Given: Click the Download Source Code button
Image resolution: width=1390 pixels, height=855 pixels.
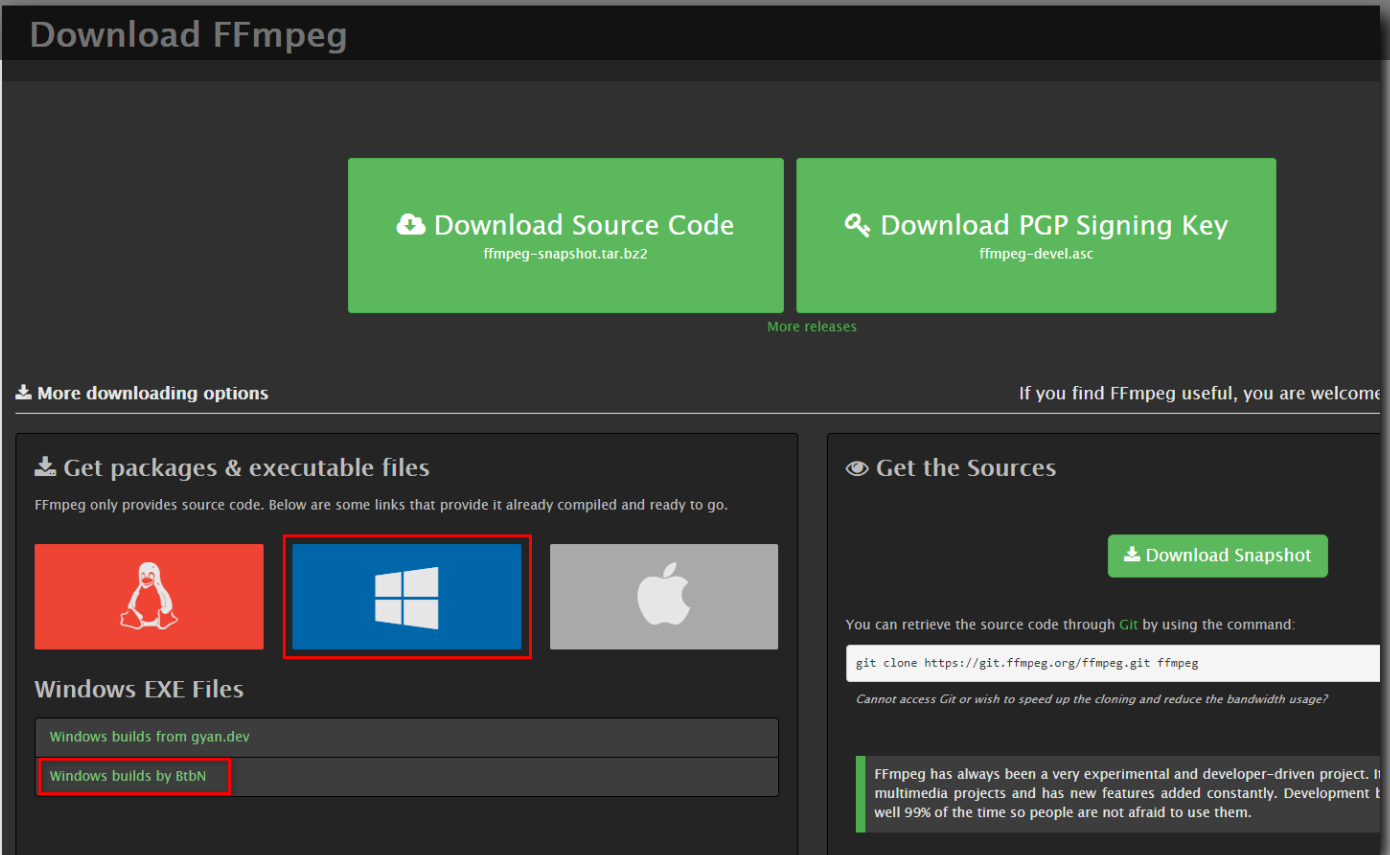Looking at the screenshot, I should (x=566, y=235).
